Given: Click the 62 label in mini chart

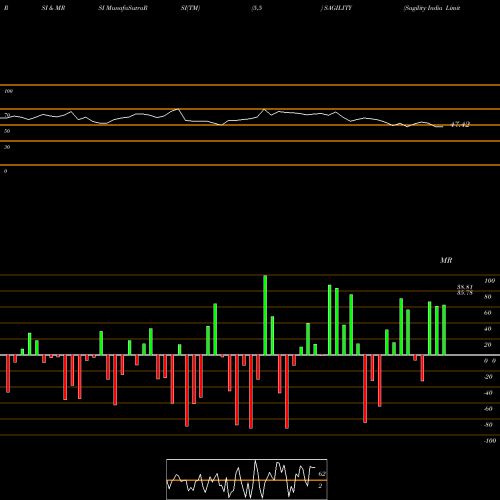Looking at the screenshot, I should (322, 474).
